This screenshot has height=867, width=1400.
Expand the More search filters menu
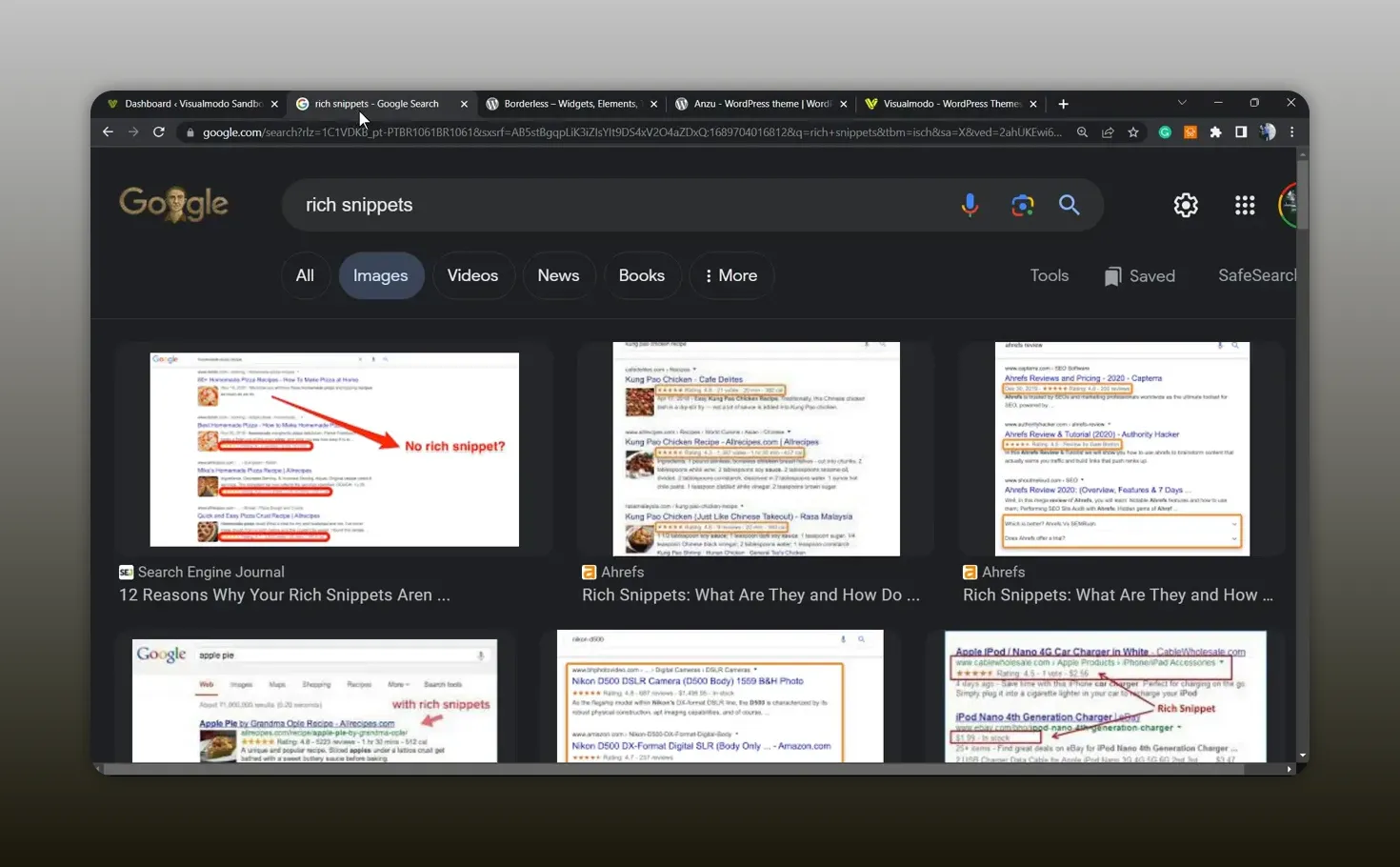point(731,275)
